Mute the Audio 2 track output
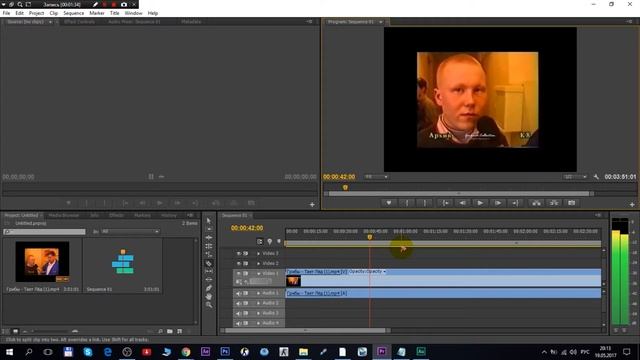 (x=239, y=303)
